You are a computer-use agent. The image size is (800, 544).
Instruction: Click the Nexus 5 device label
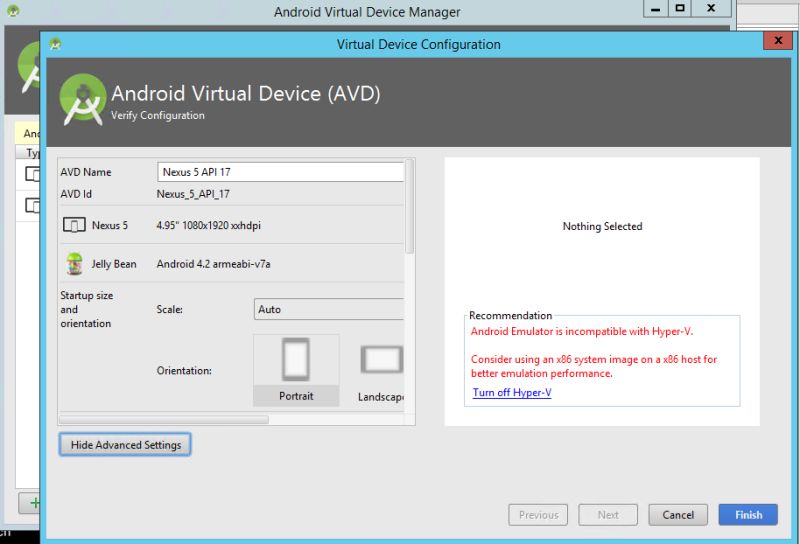110,225
